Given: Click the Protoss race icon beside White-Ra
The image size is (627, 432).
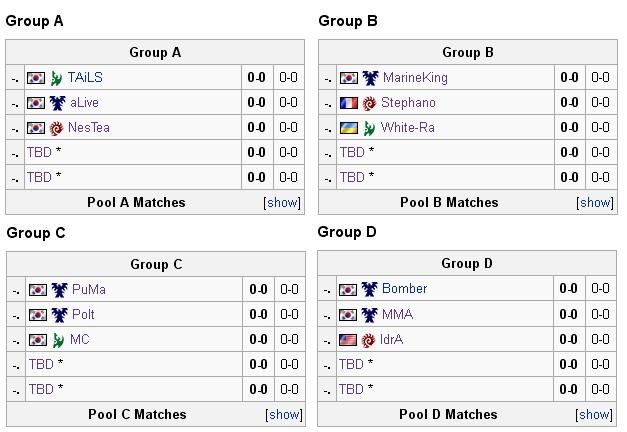Looking at the screenshot, I should [x=370, y=128].
